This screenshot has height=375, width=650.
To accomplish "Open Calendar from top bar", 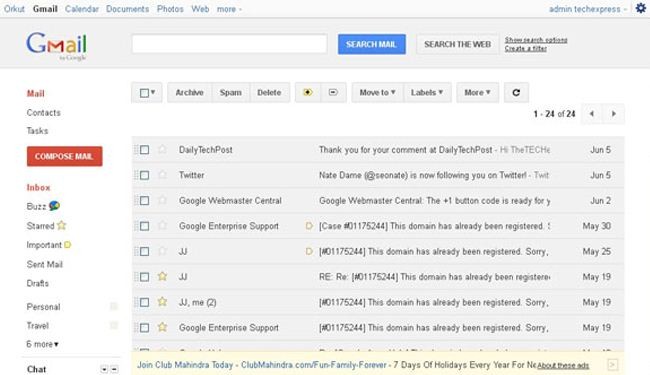I will pyautogui.click(x=82, y=9).
